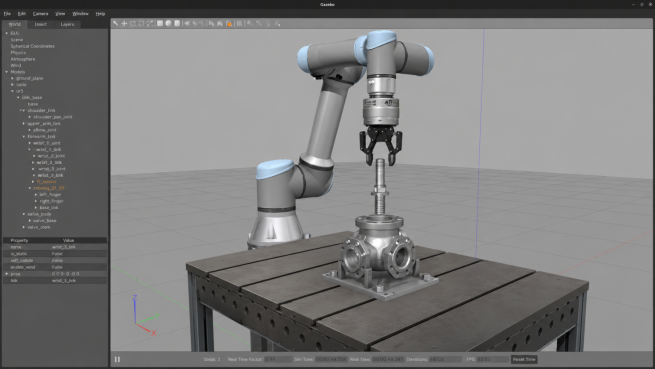Insert a cylinder shape
The height and width of the screenshot is (369, 655).
coord(177,23)
